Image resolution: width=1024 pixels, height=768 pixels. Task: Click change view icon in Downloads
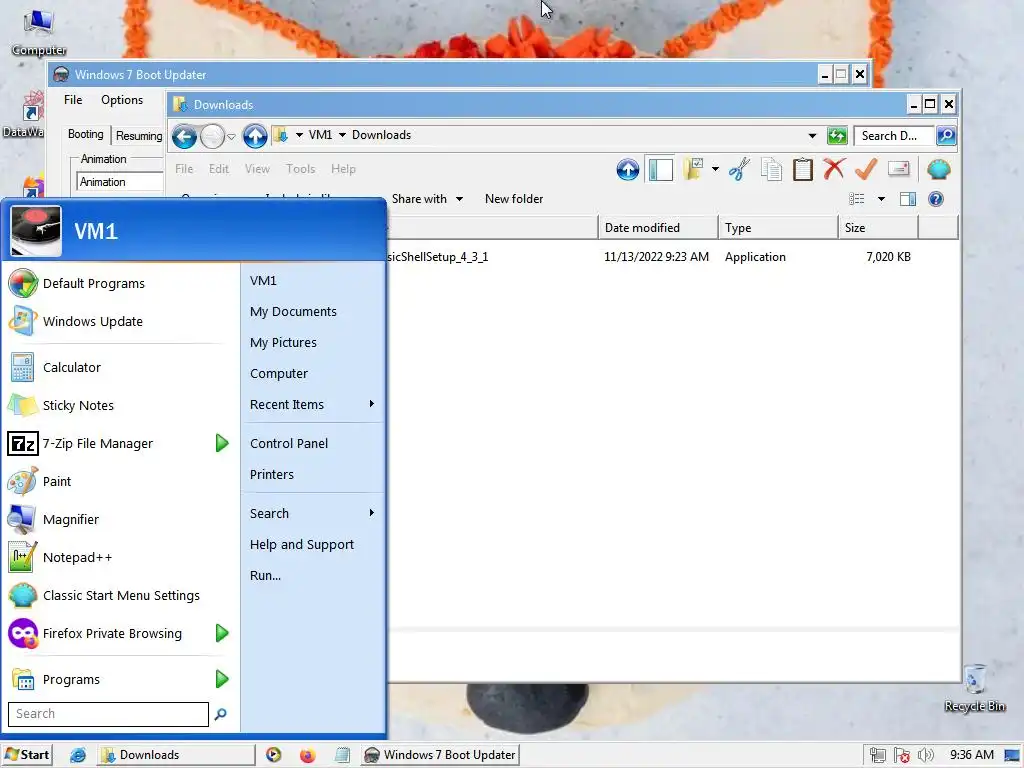[x=857, y=199]
